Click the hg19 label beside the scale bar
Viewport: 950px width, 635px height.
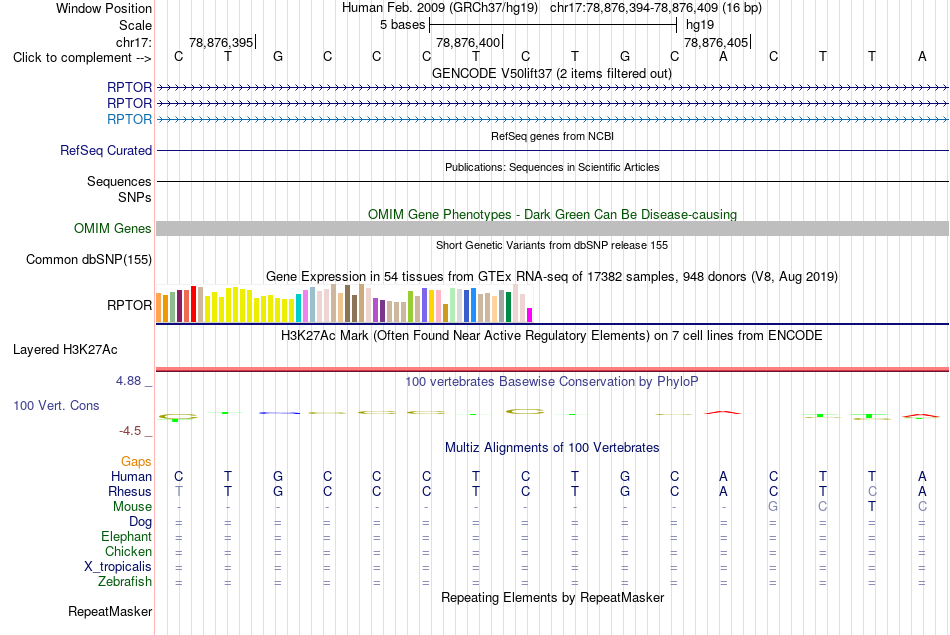pos(700,25)
